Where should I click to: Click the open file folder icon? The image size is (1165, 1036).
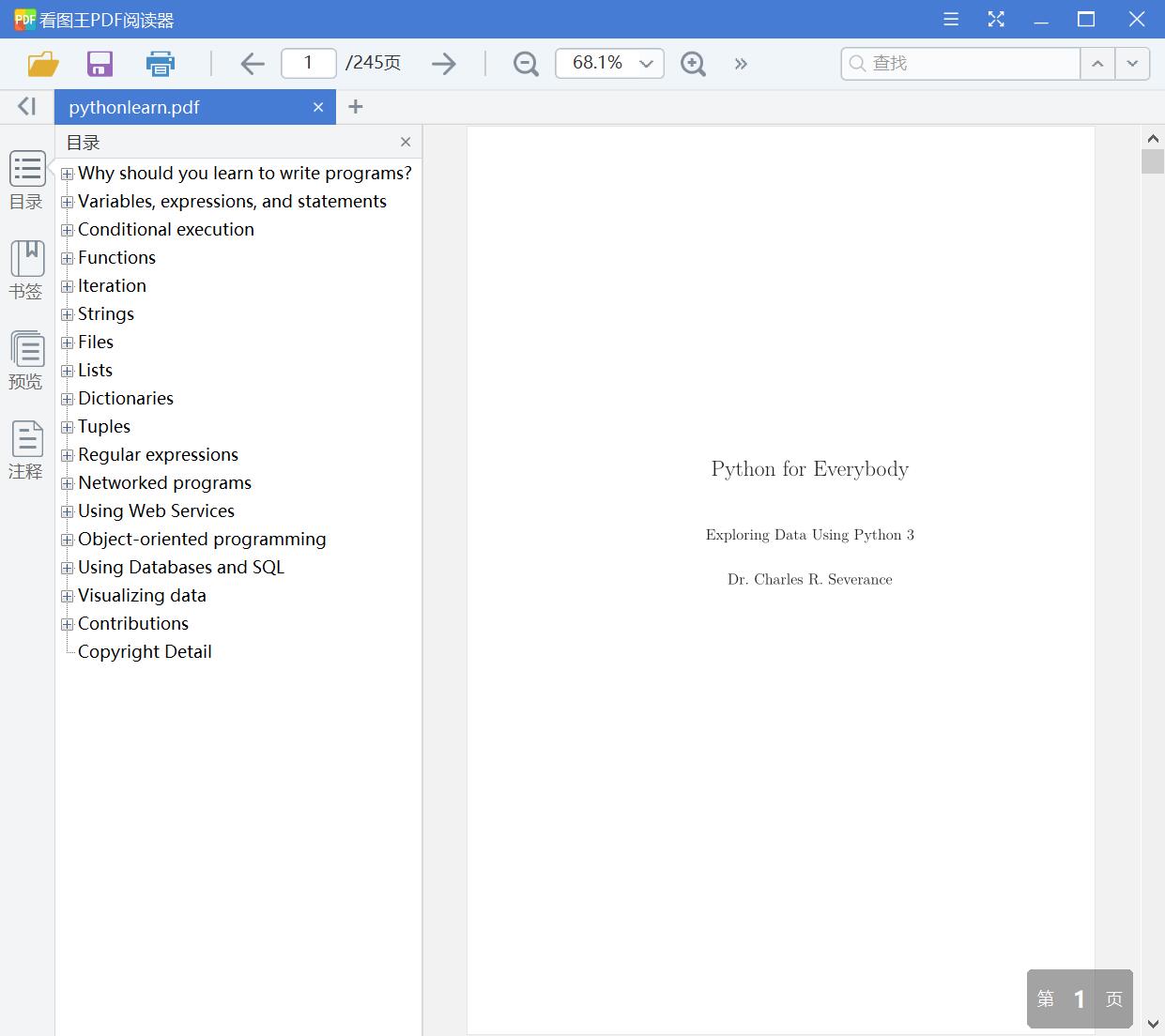[43, 64]
